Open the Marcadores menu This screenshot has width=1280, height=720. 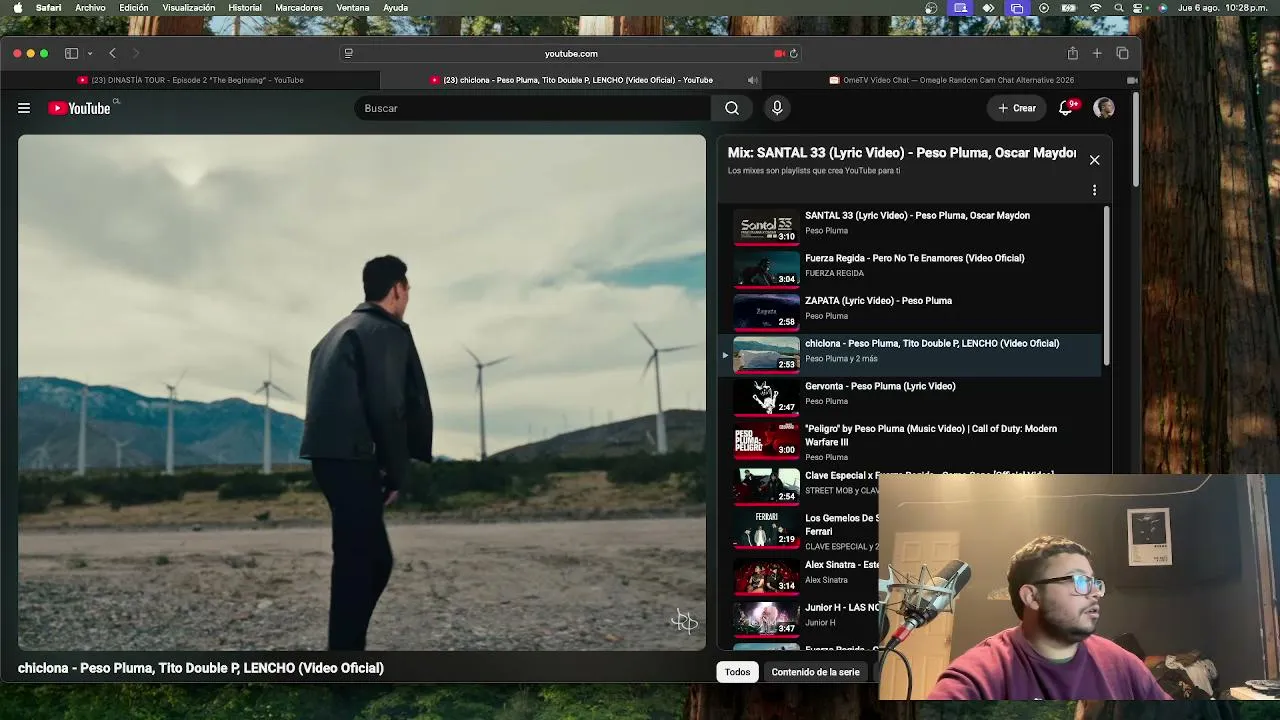point(299,8)
